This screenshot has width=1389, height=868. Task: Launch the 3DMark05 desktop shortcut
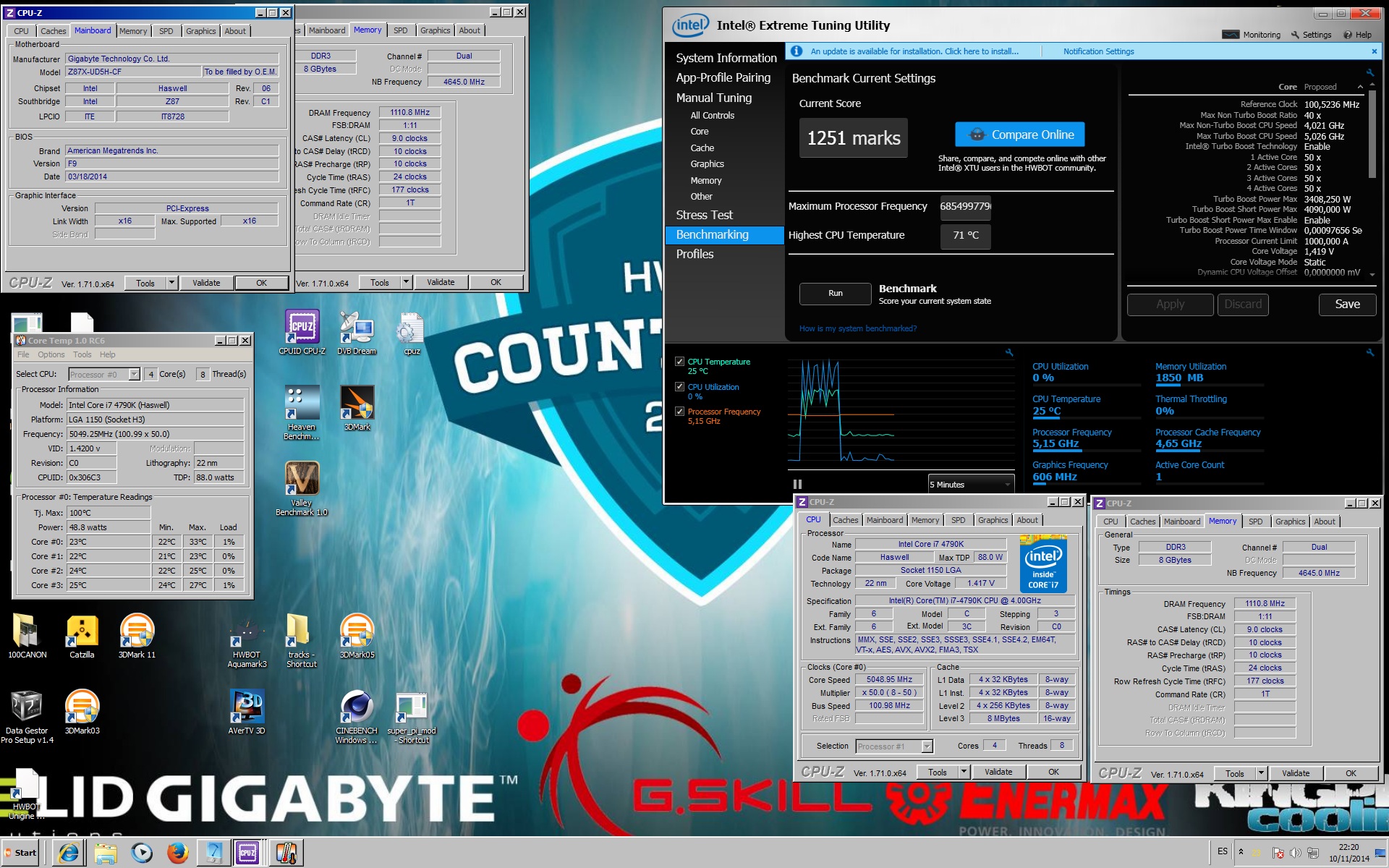click(x=357, y=635)
